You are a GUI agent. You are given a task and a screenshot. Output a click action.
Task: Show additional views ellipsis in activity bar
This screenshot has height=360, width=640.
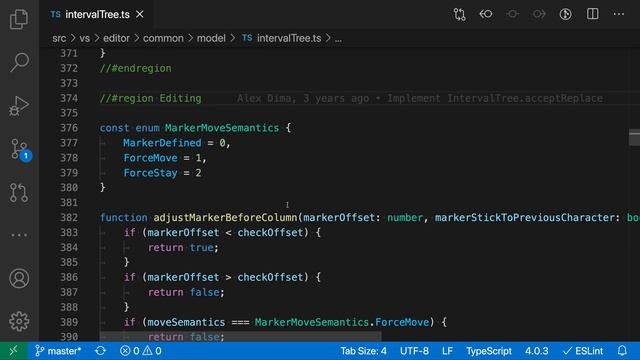click(19, 235)
